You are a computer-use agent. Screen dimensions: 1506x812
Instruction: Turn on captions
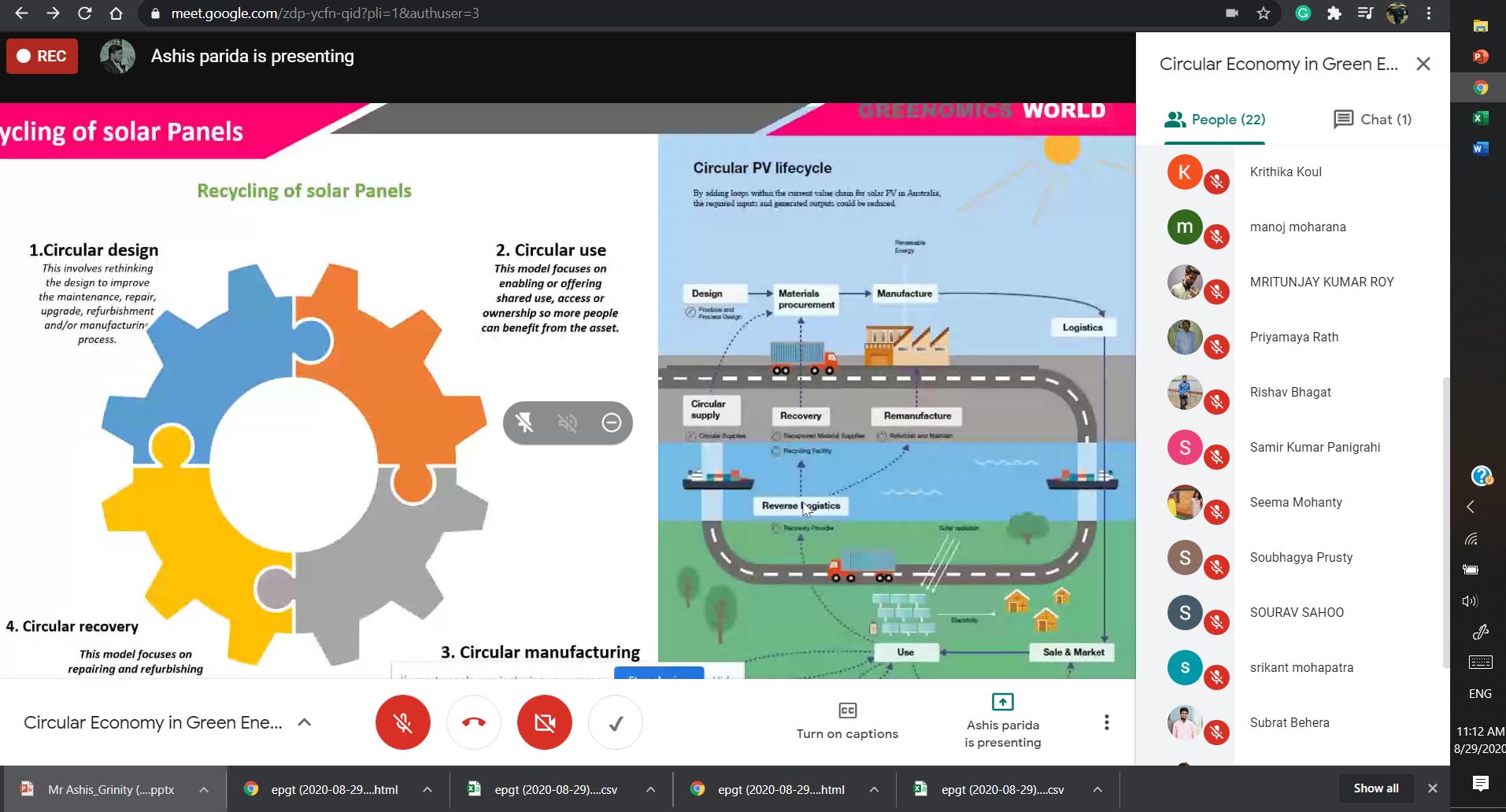click(847, 722)
